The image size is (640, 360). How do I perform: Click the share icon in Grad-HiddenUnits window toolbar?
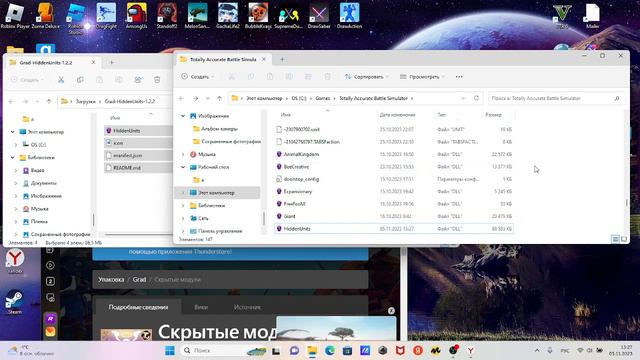pyautogui.click(x=138, y=80)
